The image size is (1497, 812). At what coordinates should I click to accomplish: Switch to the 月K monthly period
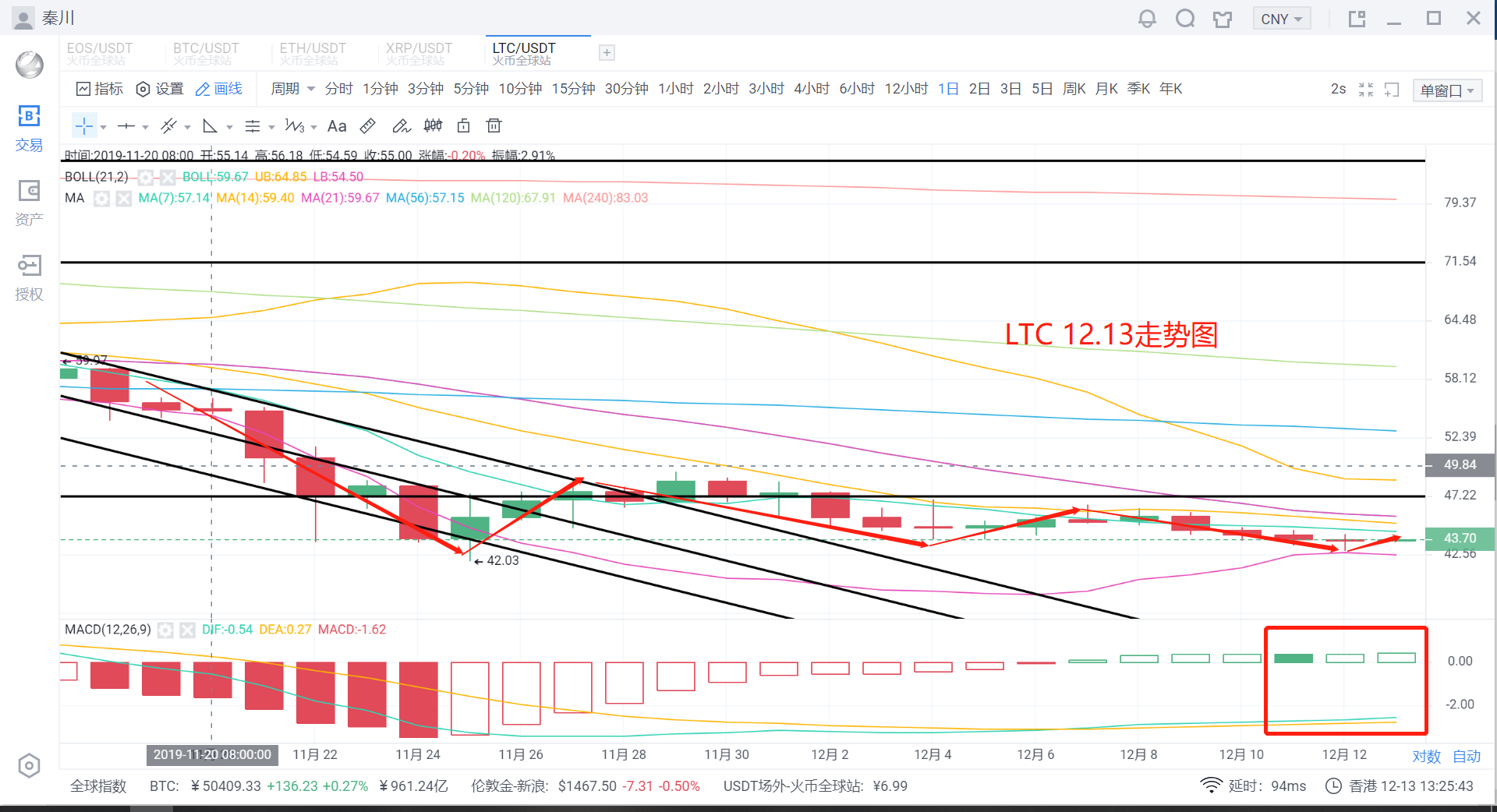[1106, 89]
